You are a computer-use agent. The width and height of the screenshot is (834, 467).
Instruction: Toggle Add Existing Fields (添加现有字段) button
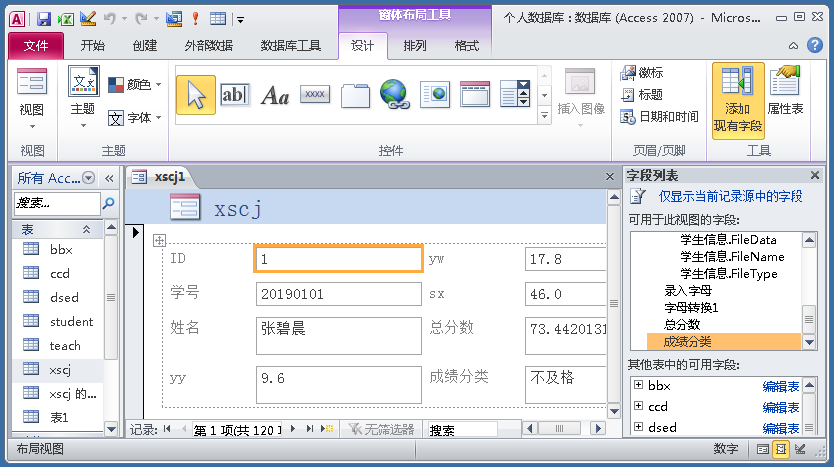click(x=738, y=101)
